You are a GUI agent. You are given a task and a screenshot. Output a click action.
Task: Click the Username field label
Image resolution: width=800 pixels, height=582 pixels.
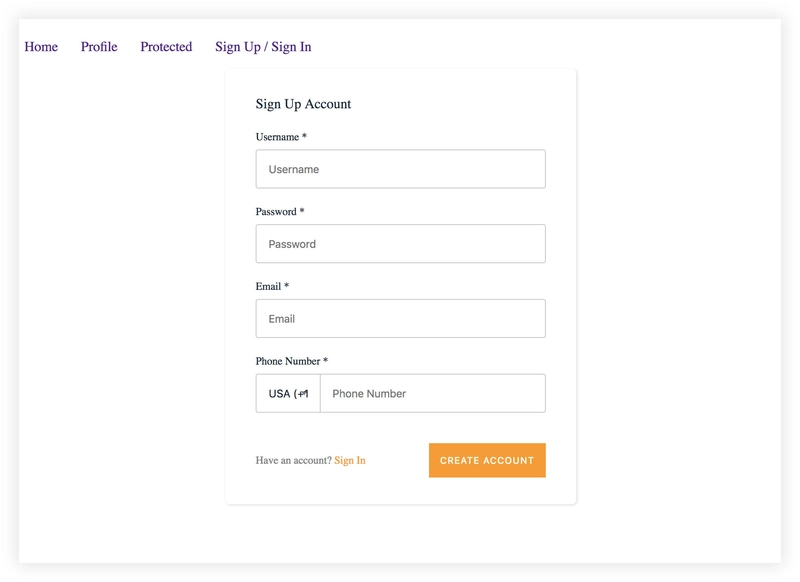(277, 137)
